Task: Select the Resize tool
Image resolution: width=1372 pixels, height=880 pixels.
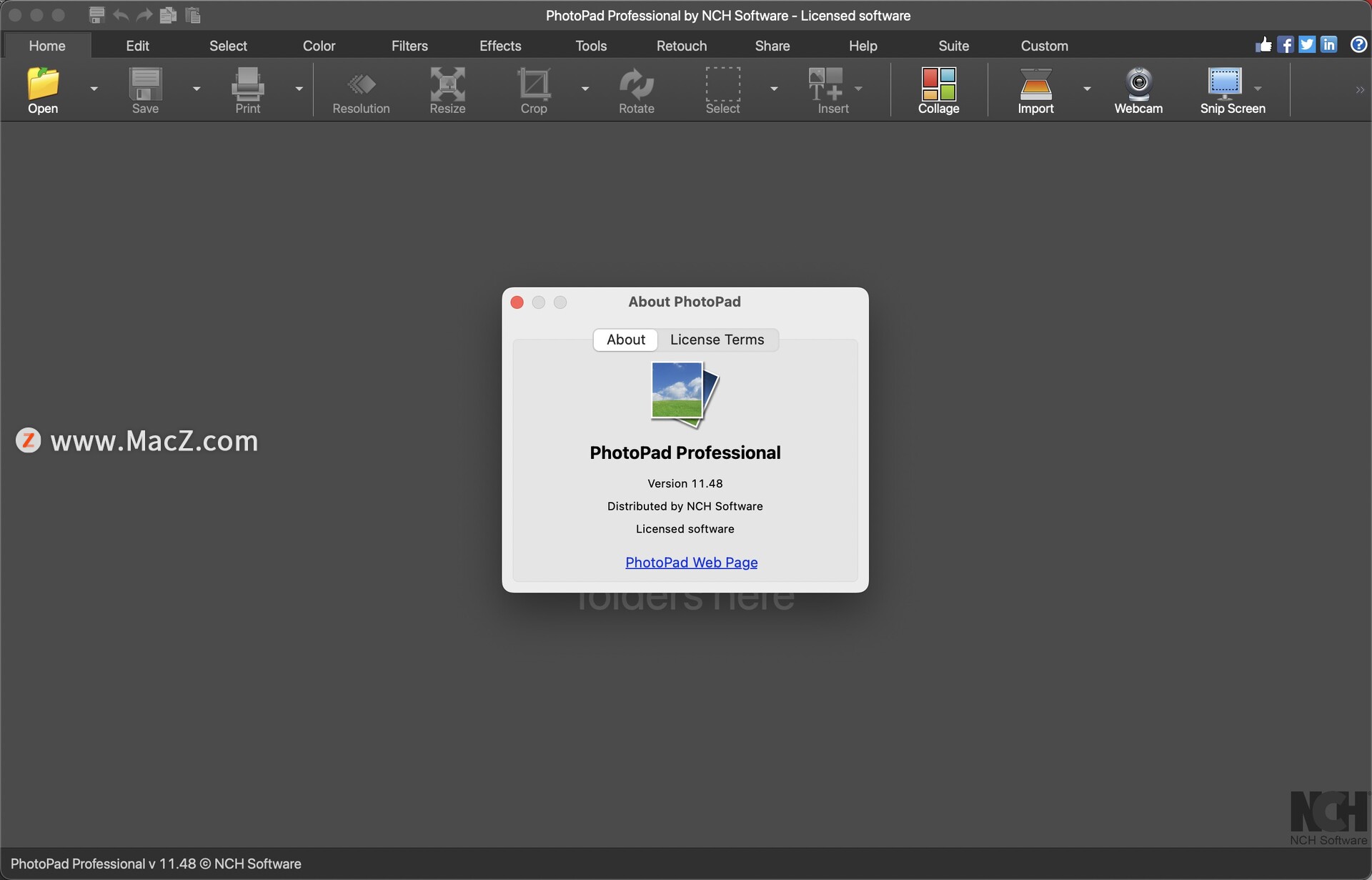Action: tap(447, 90)
